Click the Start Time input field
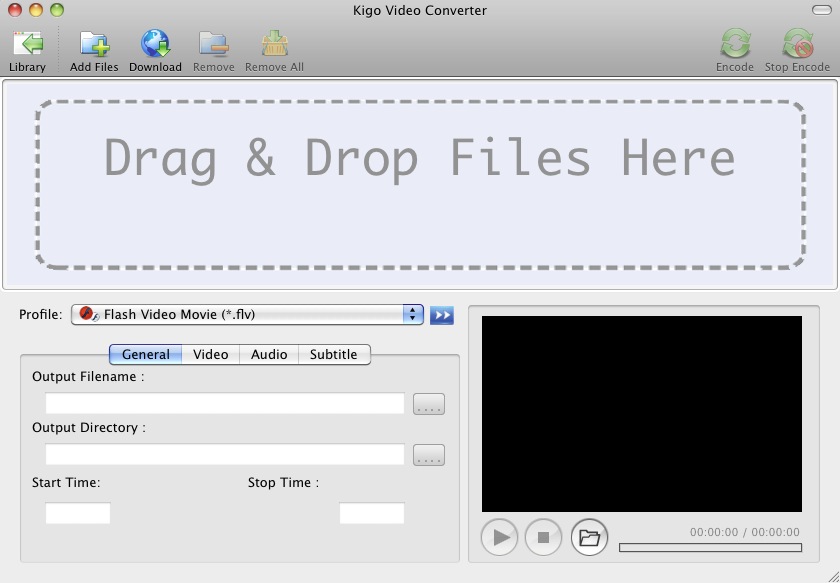The image size is (840, 583). [x=78, y=513]
